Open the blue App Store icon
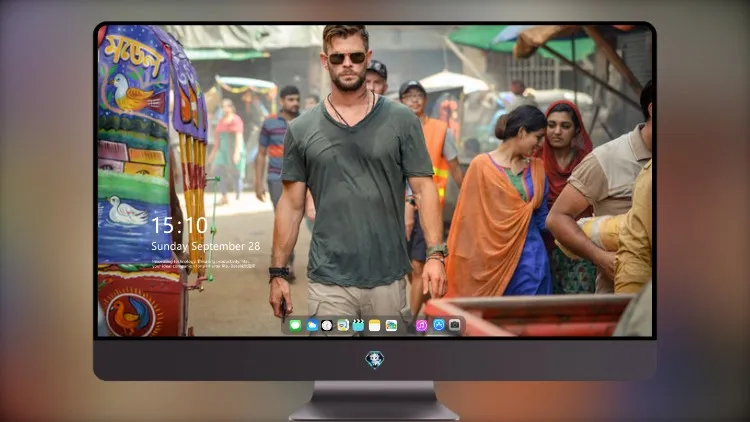The image size is (750, 422). (x=439, y=325)
